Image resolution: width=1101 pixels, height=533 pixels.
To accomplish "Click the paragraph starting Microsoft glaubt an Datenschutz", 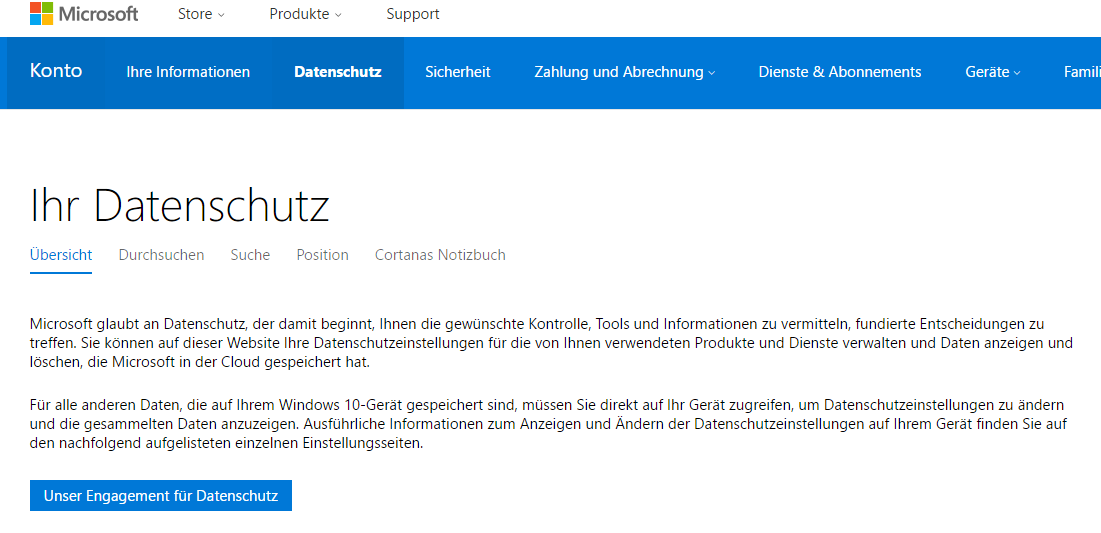I will (551, 344).
